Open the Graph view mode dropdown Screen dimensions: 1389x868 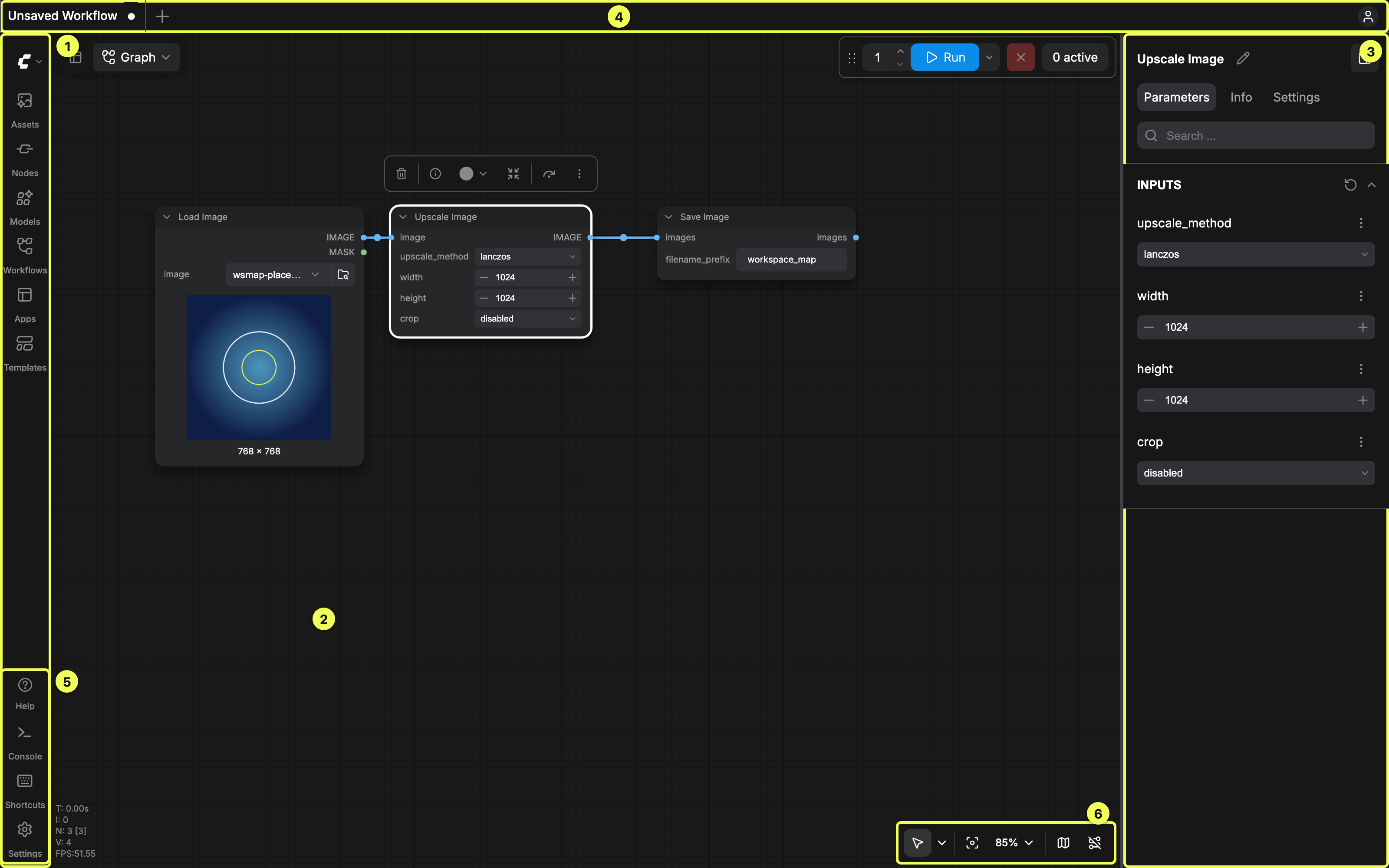point(136,57)
